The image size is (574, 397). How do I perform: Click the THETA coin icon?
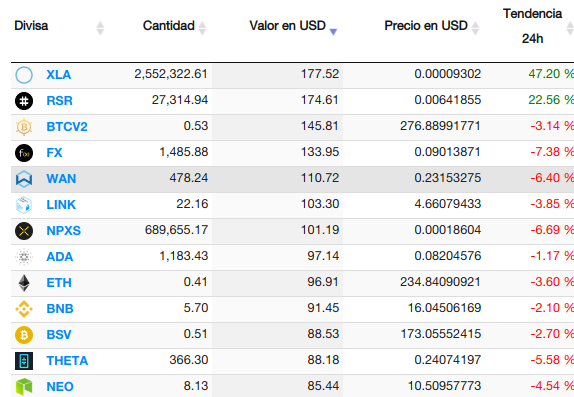coord(24,361)
